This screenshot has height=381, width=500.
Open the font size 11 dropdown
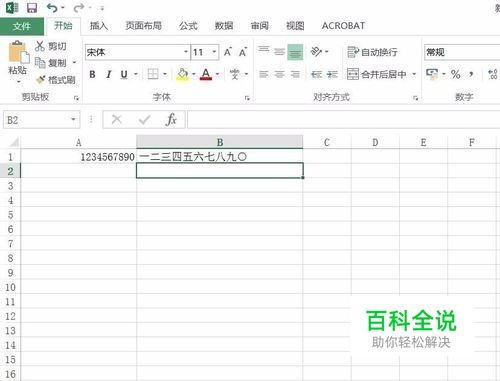point(214,52)
